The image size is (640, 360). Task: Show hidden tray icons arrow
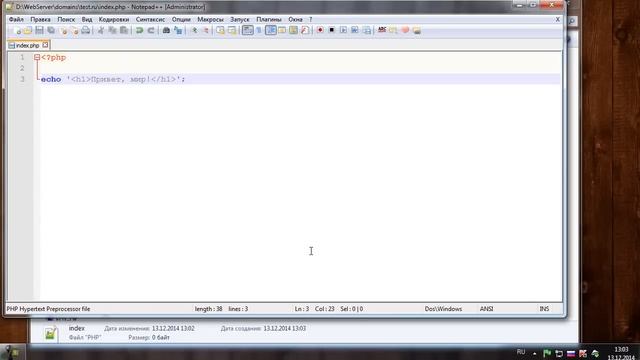[534, 353]
